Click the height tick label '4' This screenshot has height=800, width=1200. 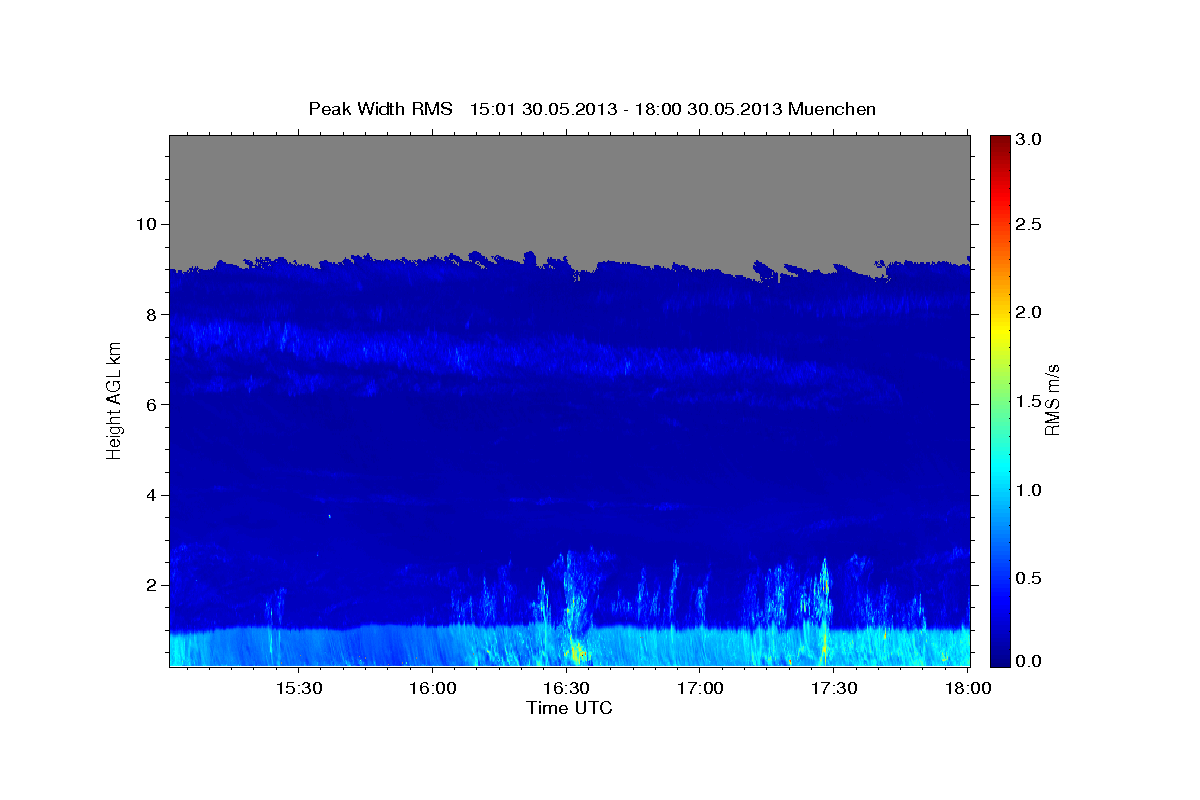click(x=153, y=495)
